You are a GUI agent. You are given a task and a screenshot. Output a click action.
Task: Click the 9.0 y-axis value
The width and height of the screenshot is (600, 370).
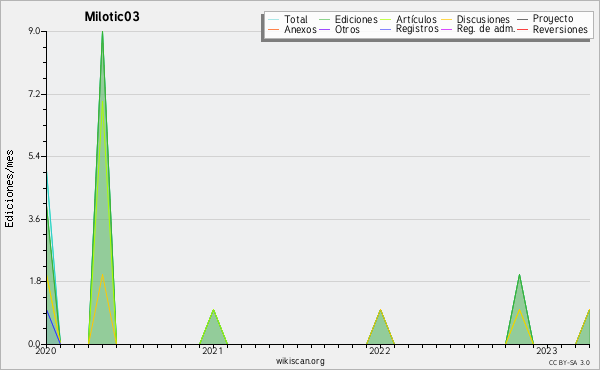click(x=34, y=31)
